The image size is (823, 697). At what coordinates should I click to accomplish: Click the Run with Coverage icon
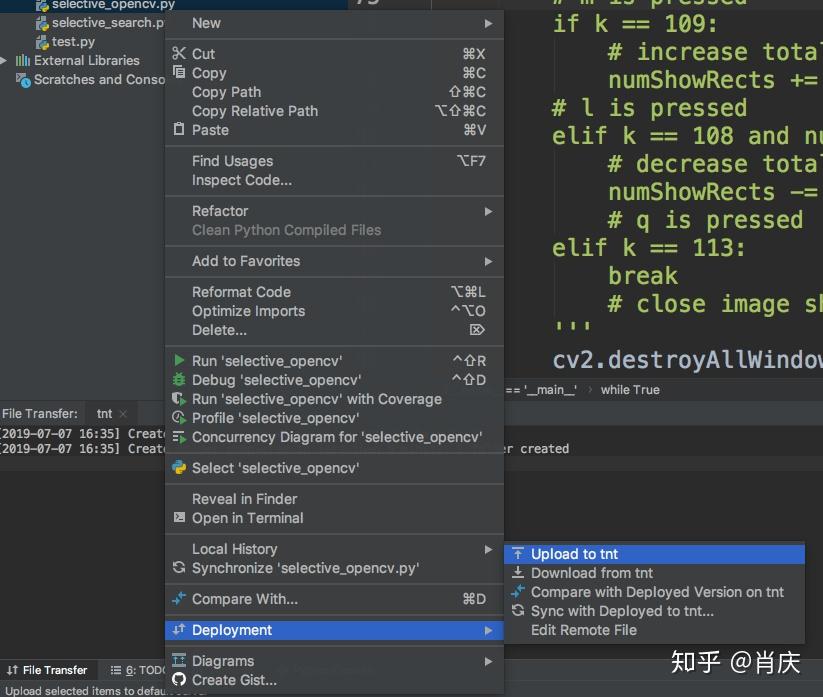tap(179, 398)
